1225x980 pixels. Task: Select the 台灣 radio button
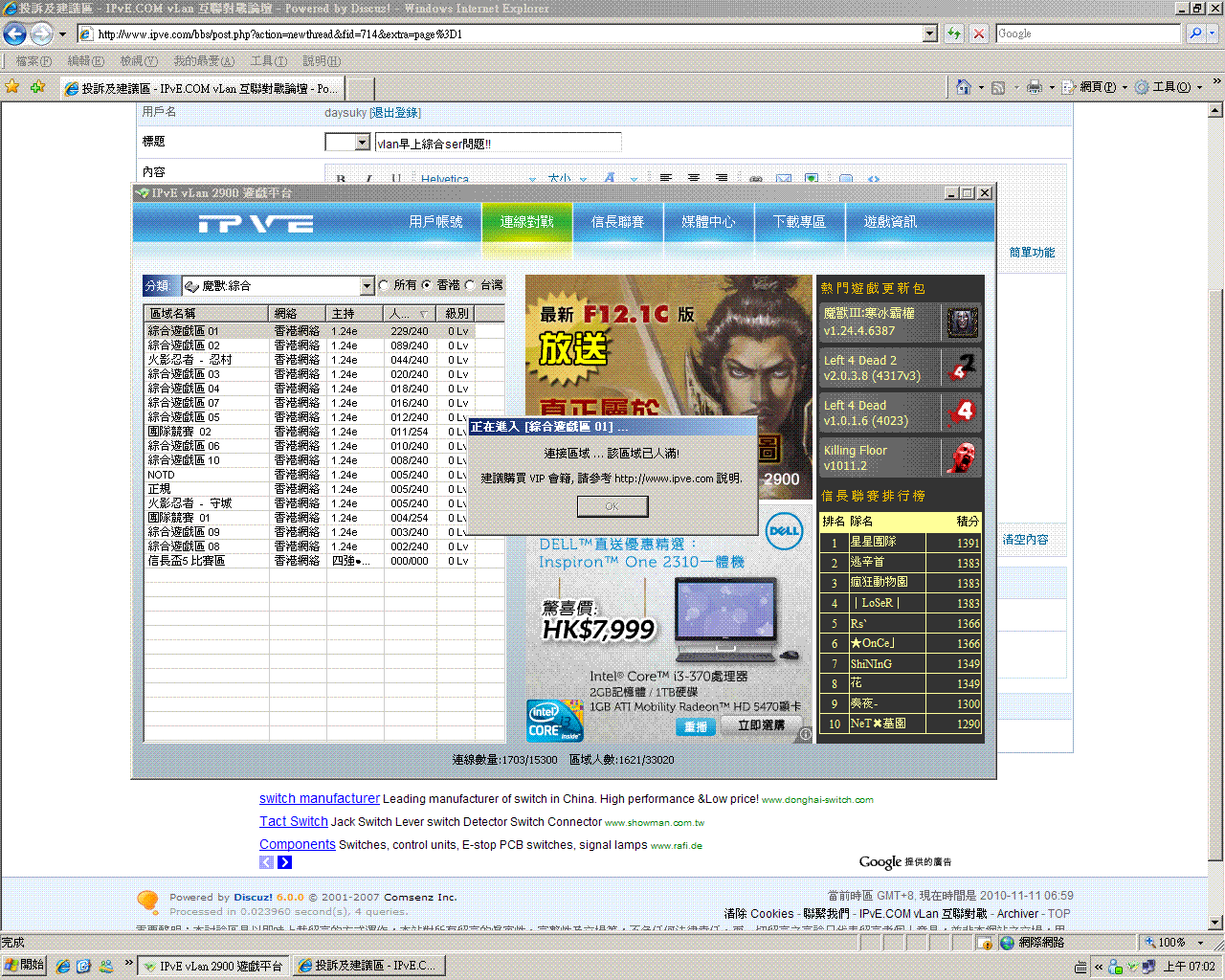click(470, 285)
